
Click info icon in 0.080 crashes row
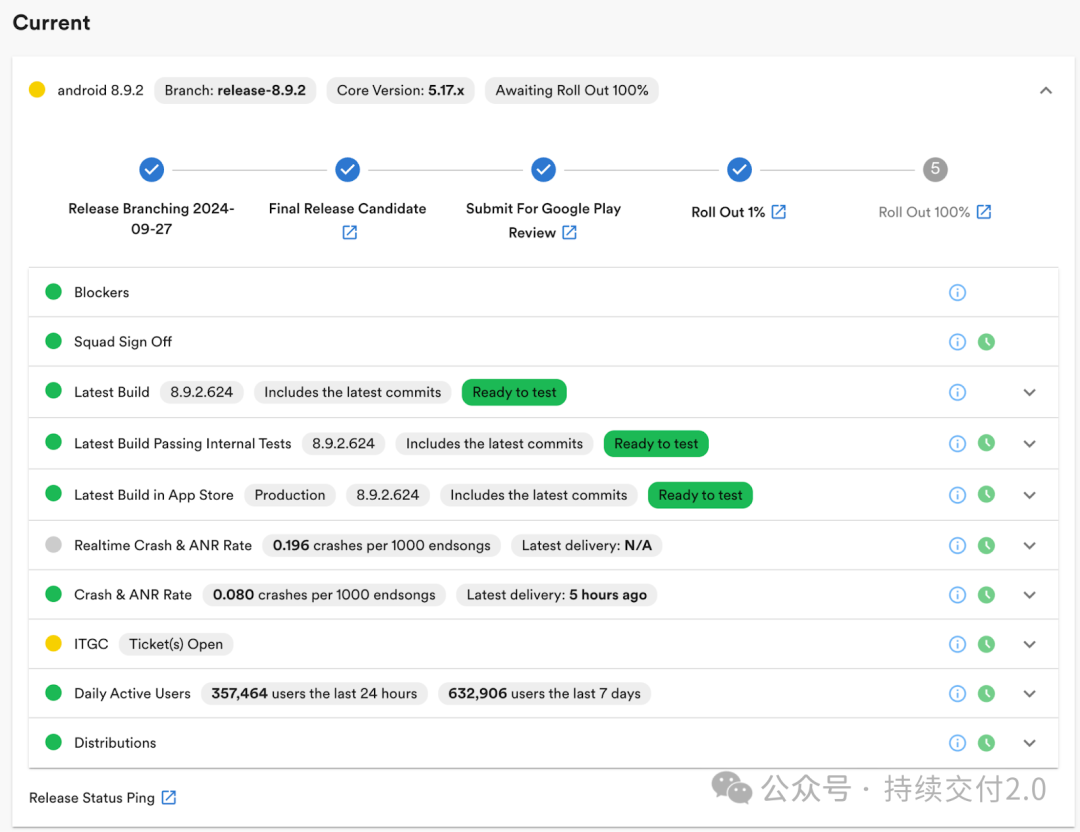957,595
